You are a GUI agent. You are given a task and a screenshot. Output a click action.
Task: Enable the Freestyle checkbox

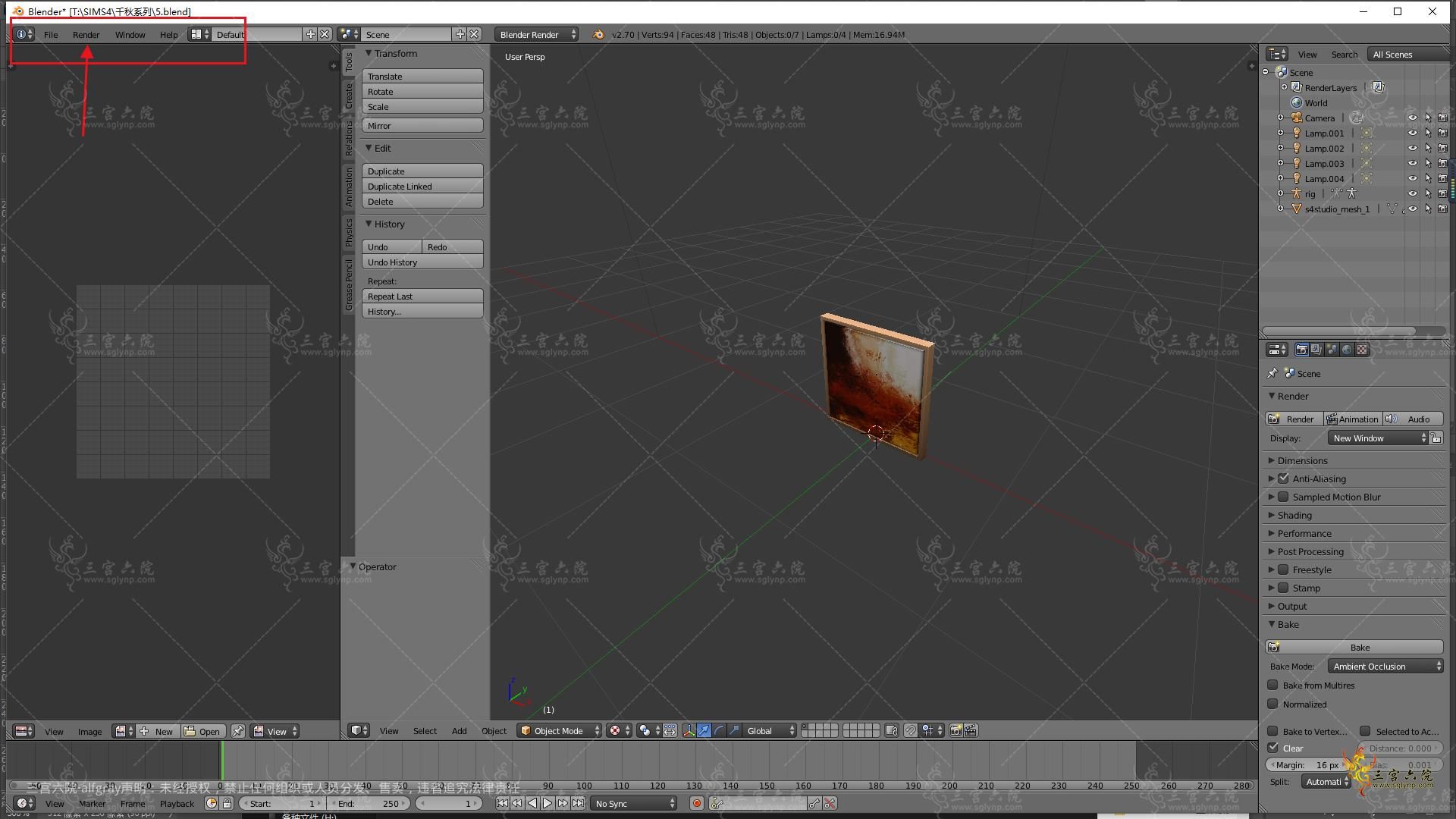point(1283,570)
